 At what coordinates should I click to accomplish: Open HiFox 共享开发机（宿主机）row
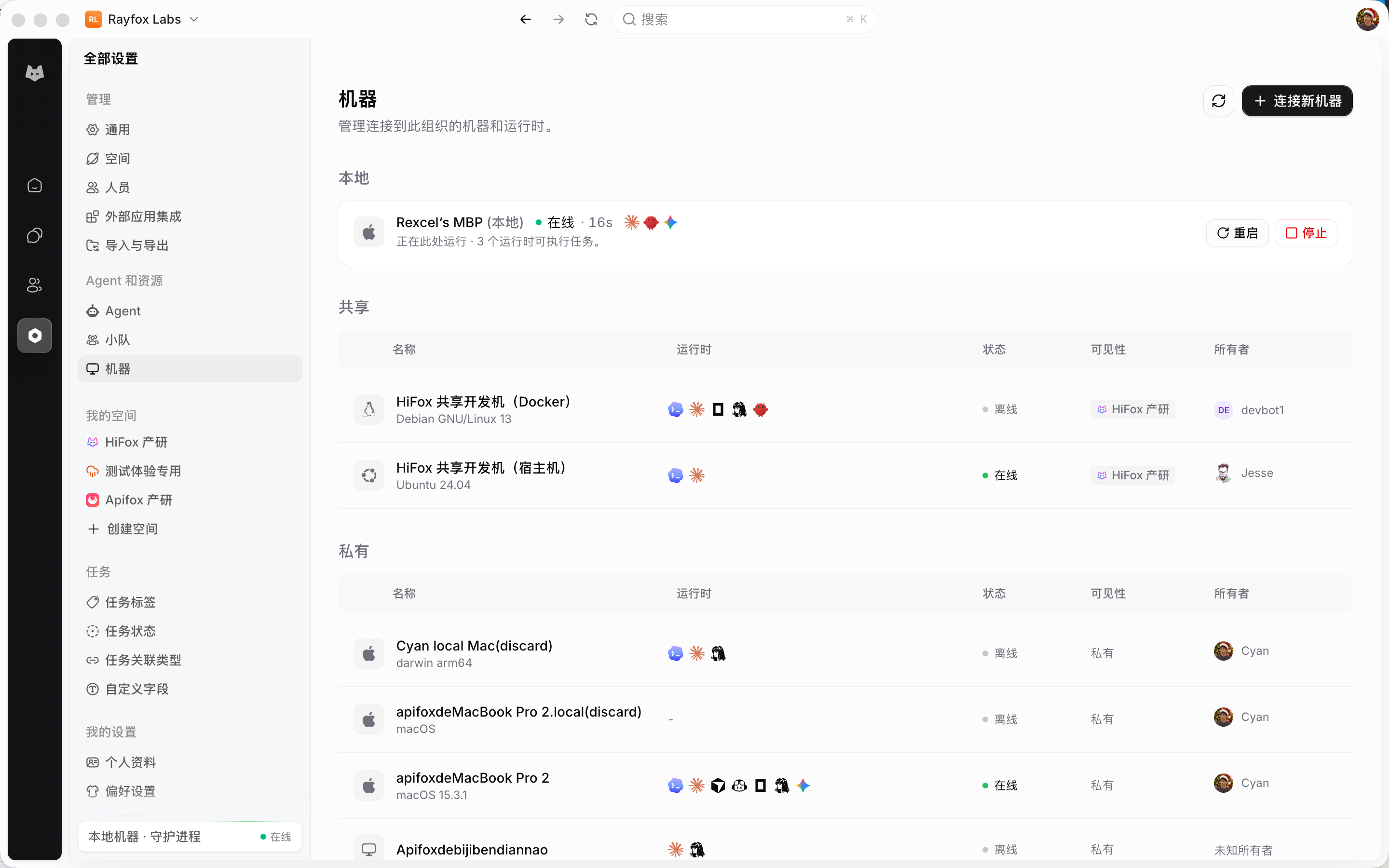(x=845, y=475)
